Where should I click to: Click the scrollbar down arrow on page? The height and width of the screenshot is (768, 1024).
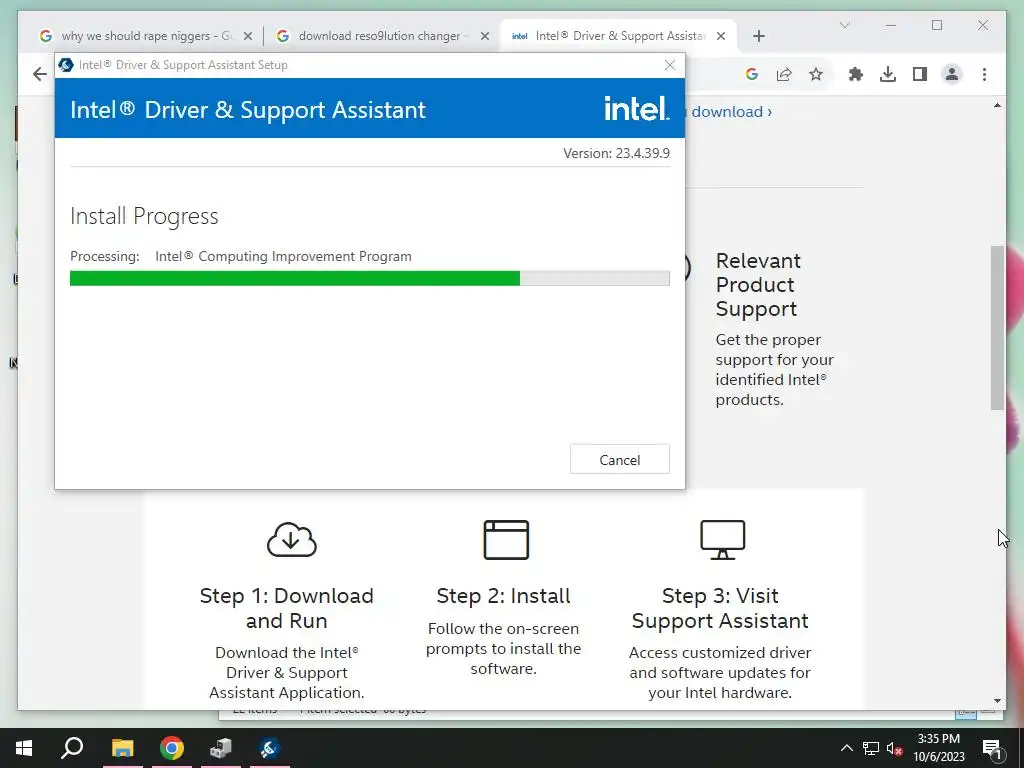point(997,701)
